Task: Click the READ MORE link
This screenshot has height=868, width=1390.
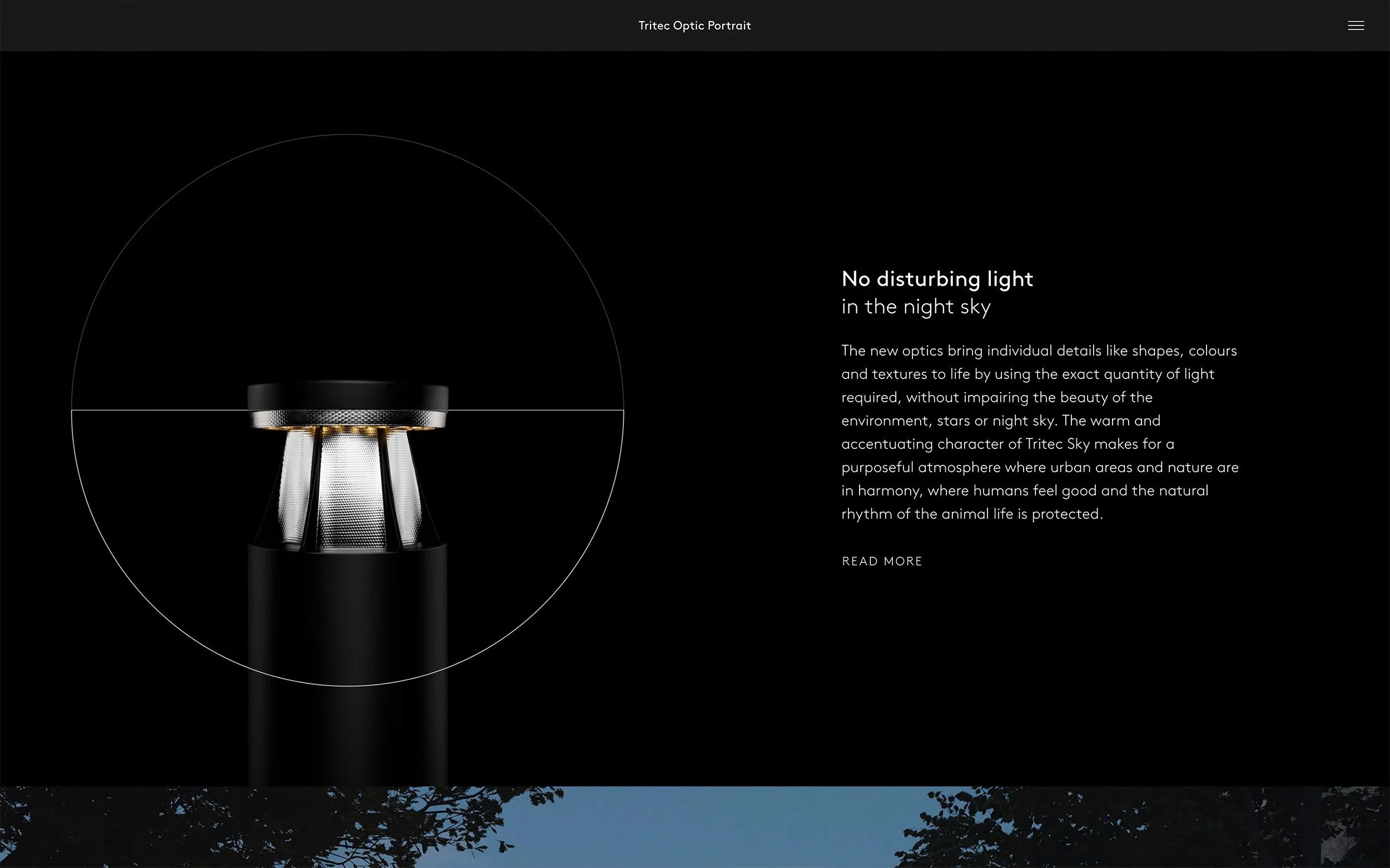Action: coord(882,561)
